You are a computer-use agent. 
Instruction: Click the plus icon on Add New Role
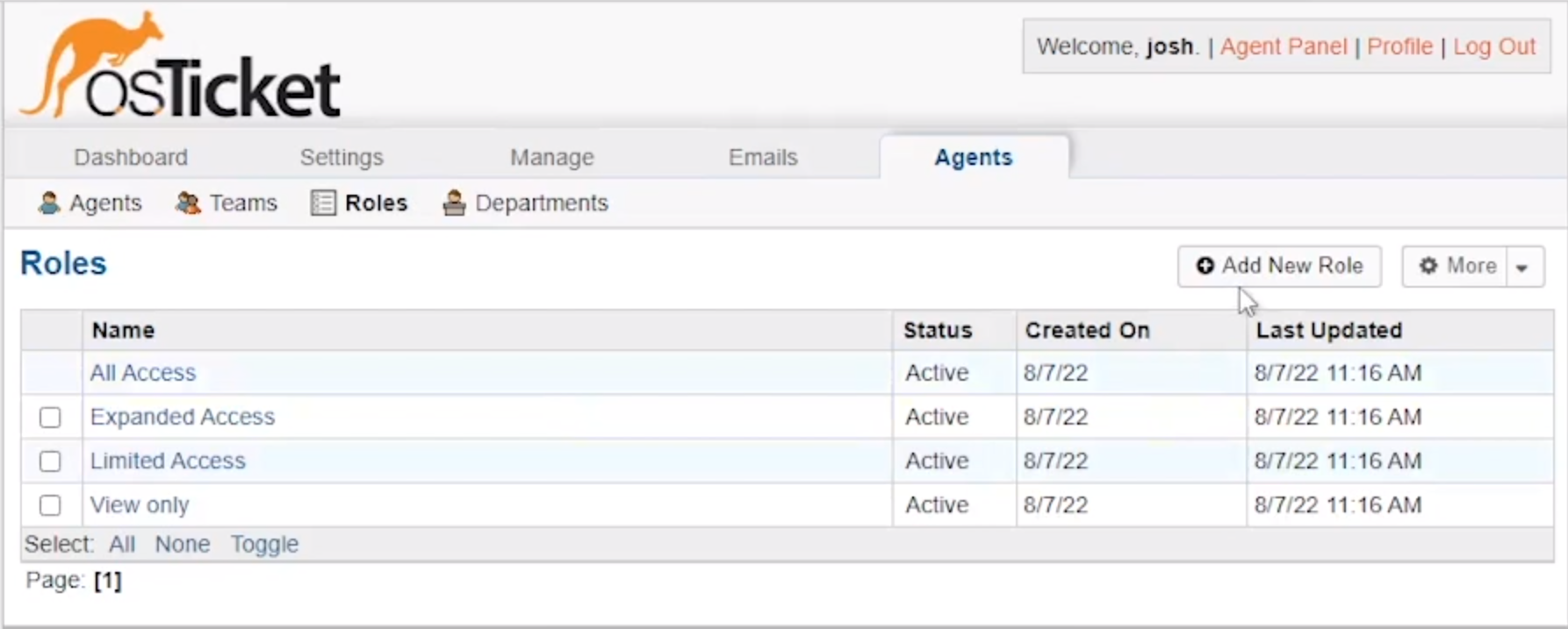[1205, 266]
